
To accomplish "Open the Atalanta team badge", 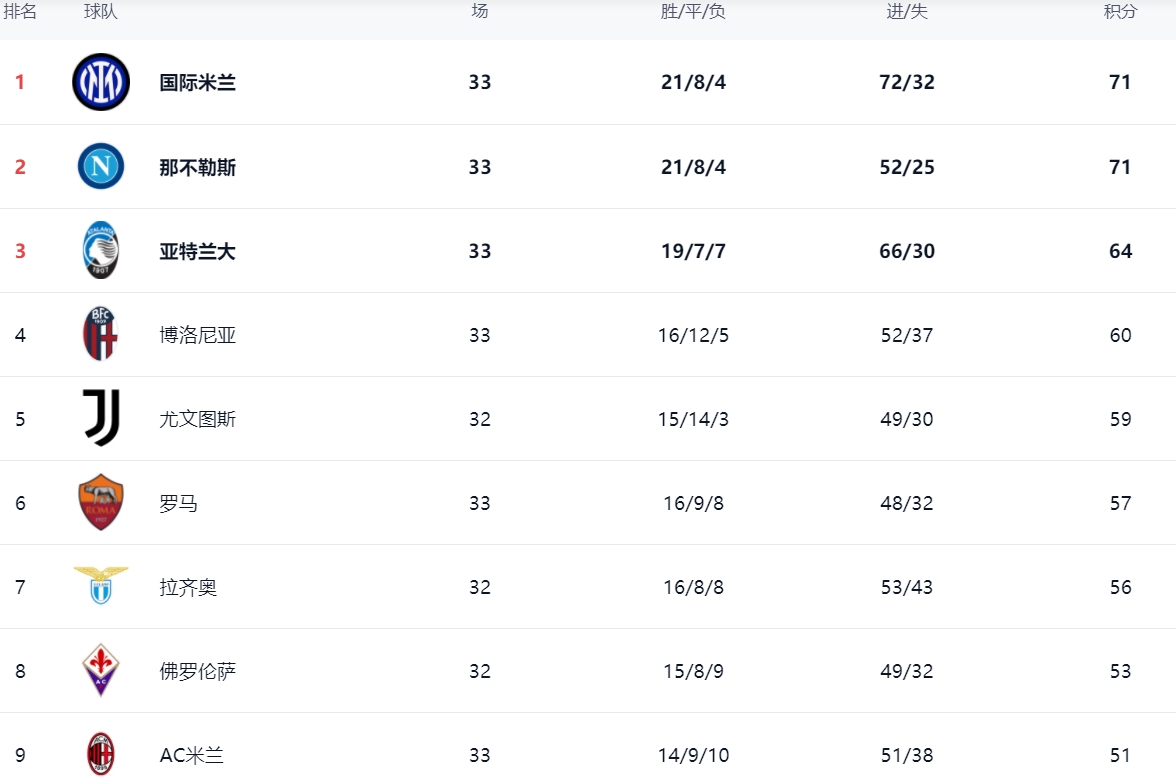I will 101,250.
